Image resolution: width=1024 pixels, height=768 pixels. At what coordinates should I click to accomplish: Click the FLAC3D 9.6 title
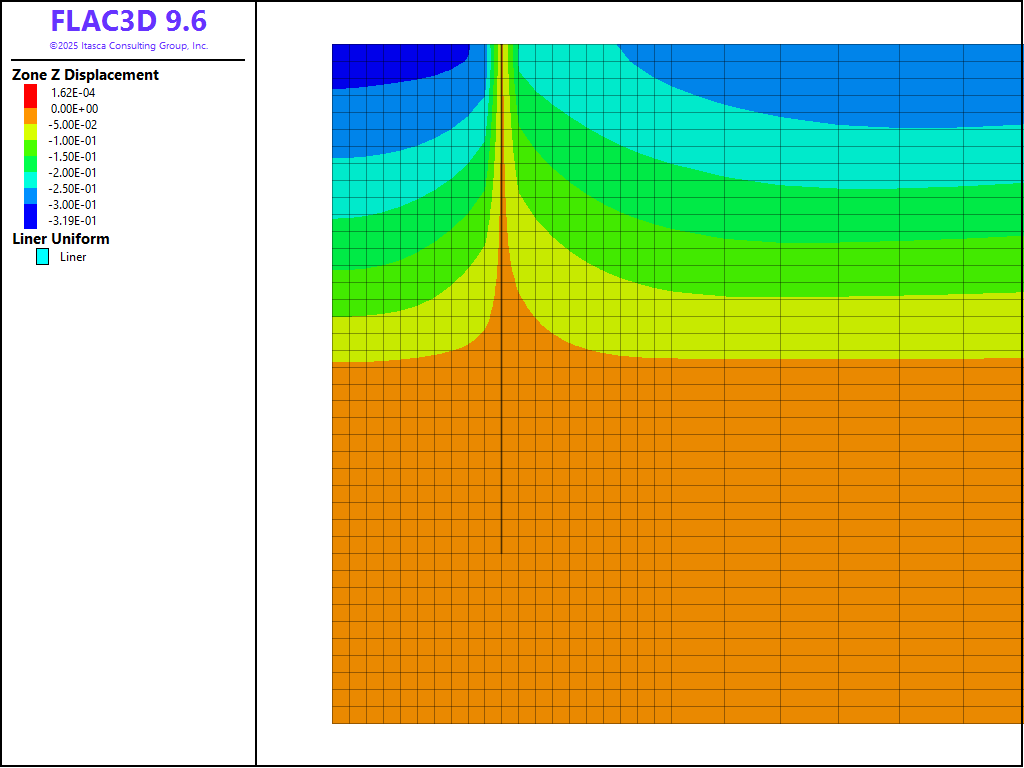point(128,21)
